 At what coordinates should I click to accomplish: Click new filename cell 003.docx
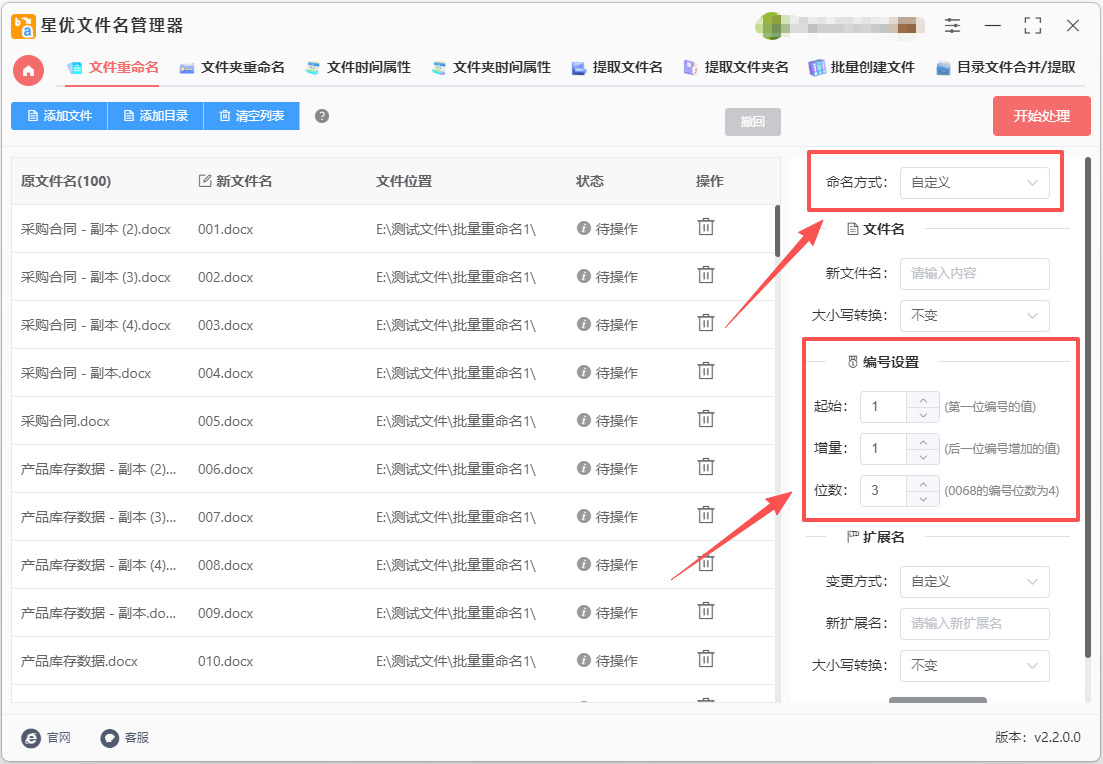click(225, 325)
